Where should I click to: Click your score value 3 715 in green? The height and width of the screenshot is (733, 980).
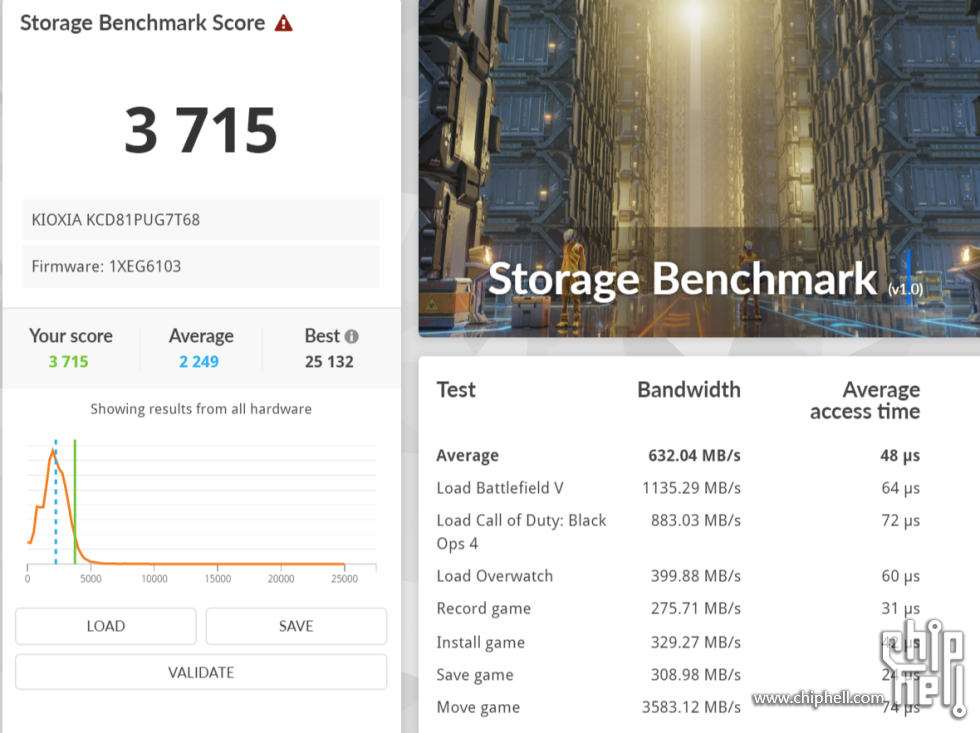(69, 362)
